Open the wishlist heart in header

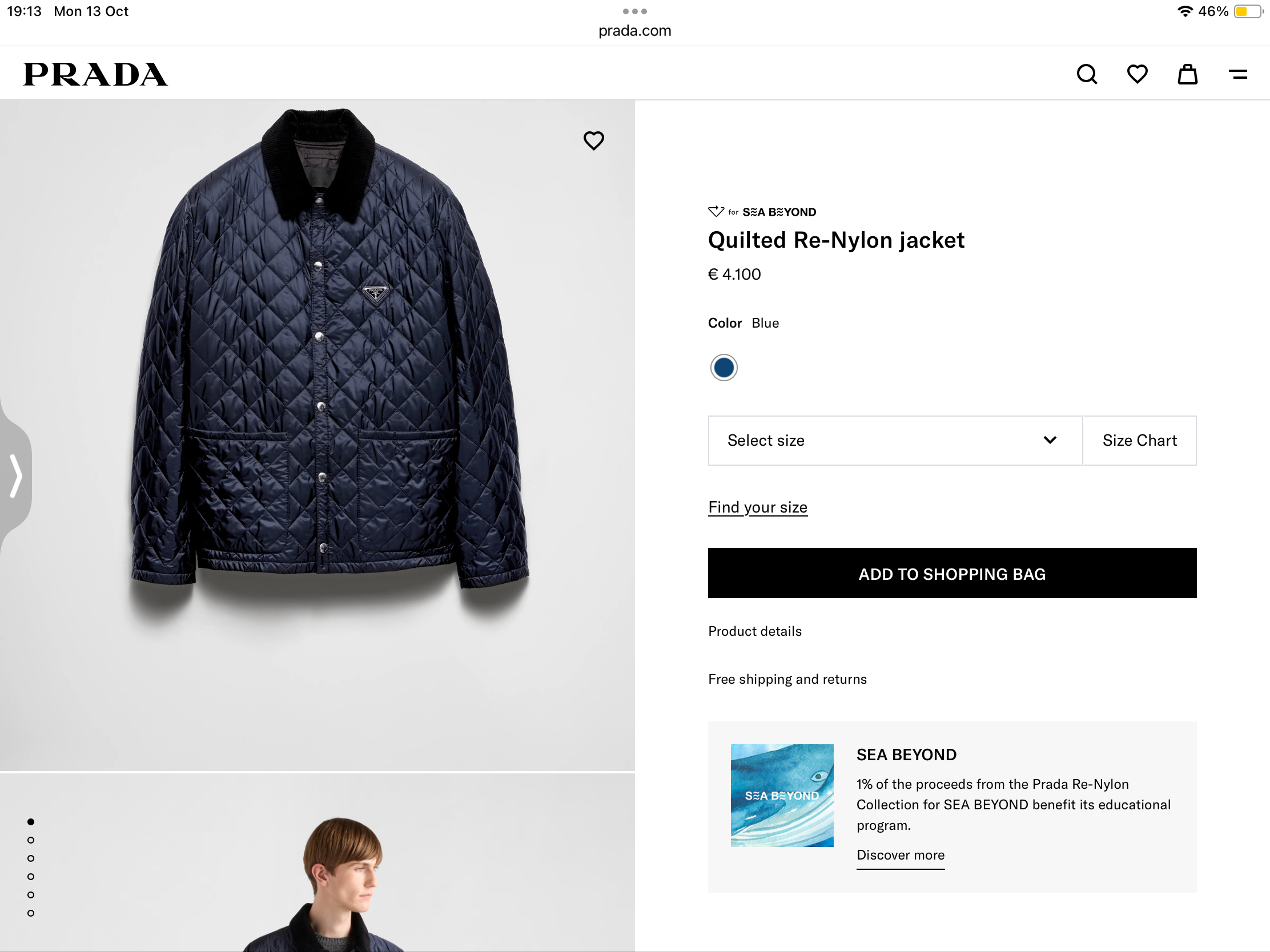pos(1137,75)
